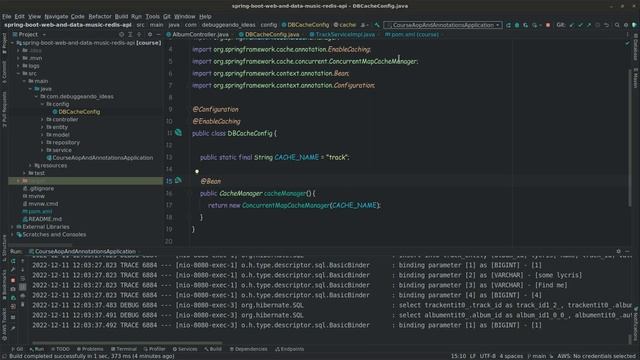Open the Problems tool window
Image resolution: width=640 pixels, height=360 pixels.
90,349
